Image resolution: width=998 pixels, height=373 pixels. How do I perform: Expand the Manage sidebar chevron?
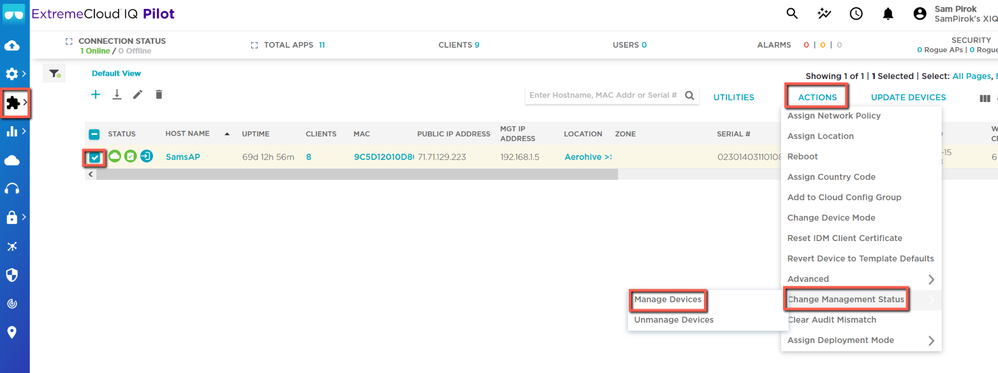click(25, 102)
